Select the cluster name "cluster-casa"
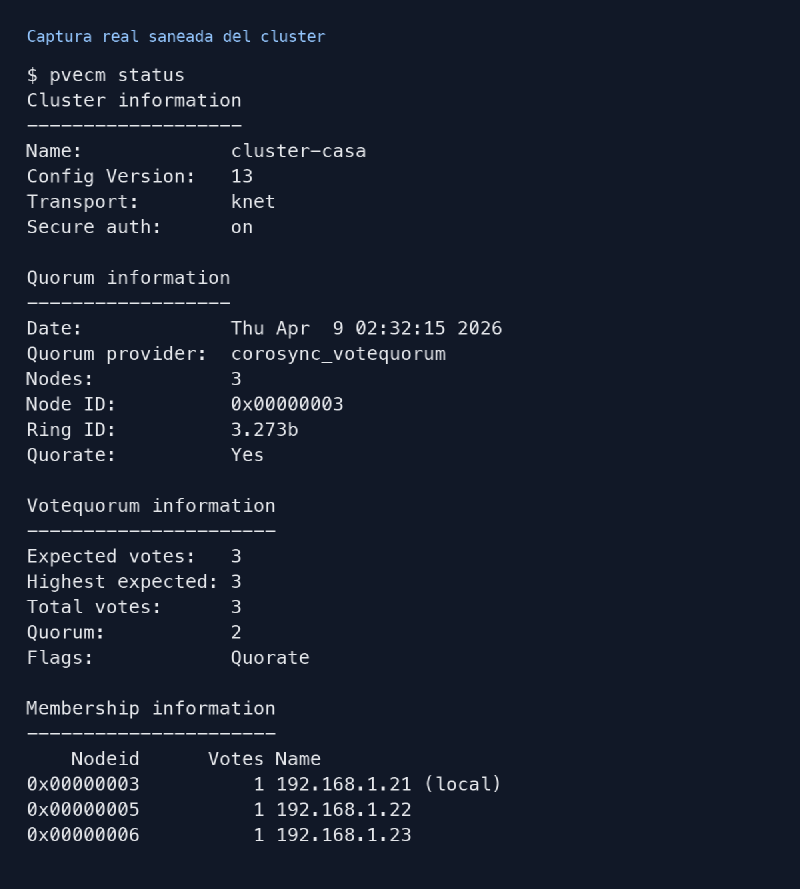Viewport: 800px width, 889px height. click(298, 151)
